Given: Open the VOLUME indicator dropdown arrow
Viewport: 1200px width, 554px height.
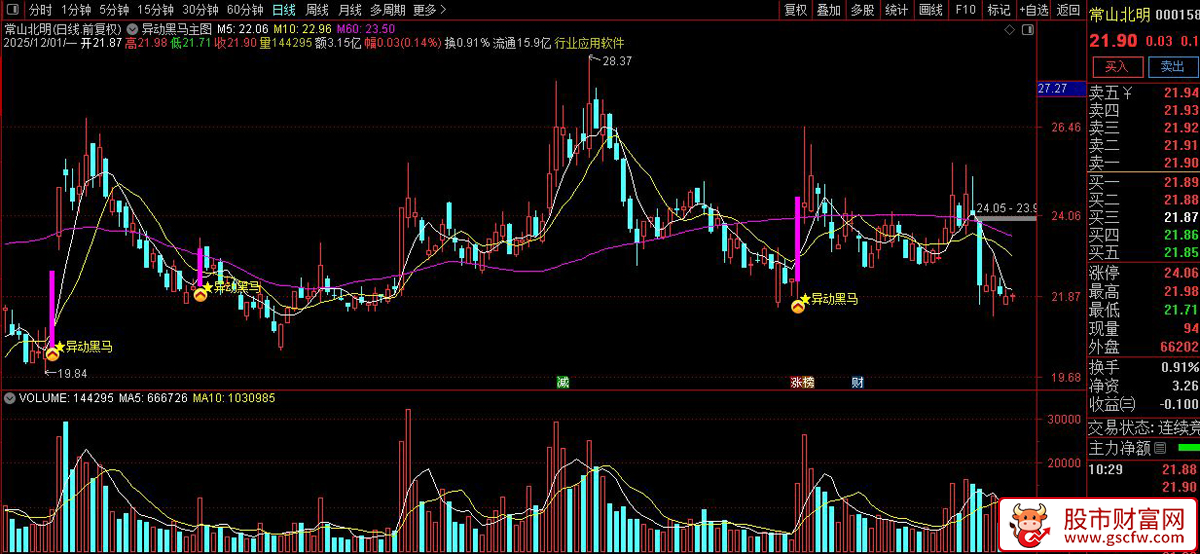Looking at the screenshot, I should 10,398.
